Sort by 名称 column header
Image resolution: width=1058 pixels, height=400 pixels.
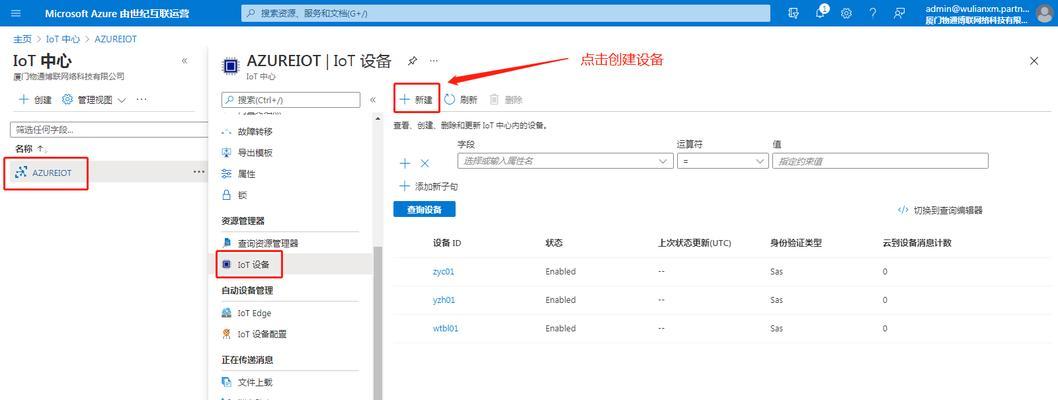(x=29, y=148)
